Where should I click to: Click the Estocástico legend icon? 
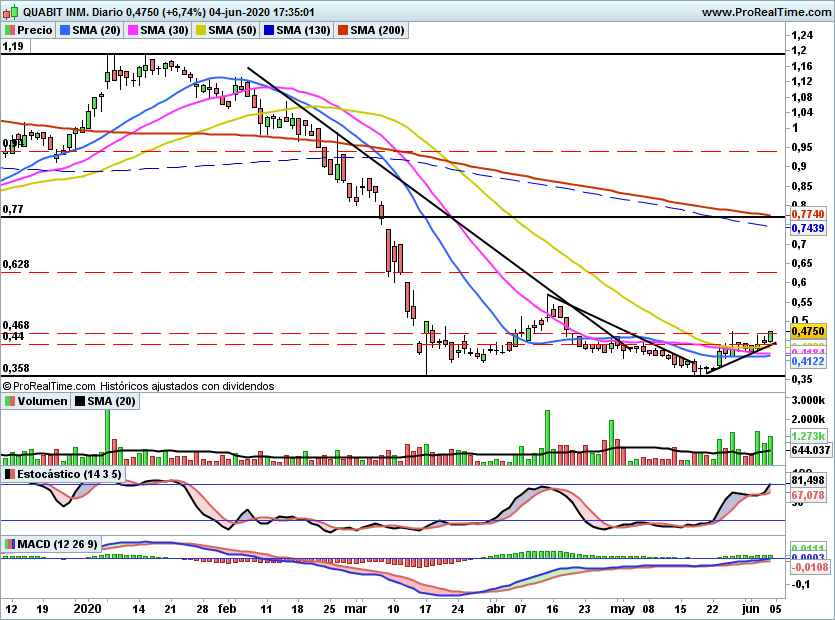[x=10, y=474]
